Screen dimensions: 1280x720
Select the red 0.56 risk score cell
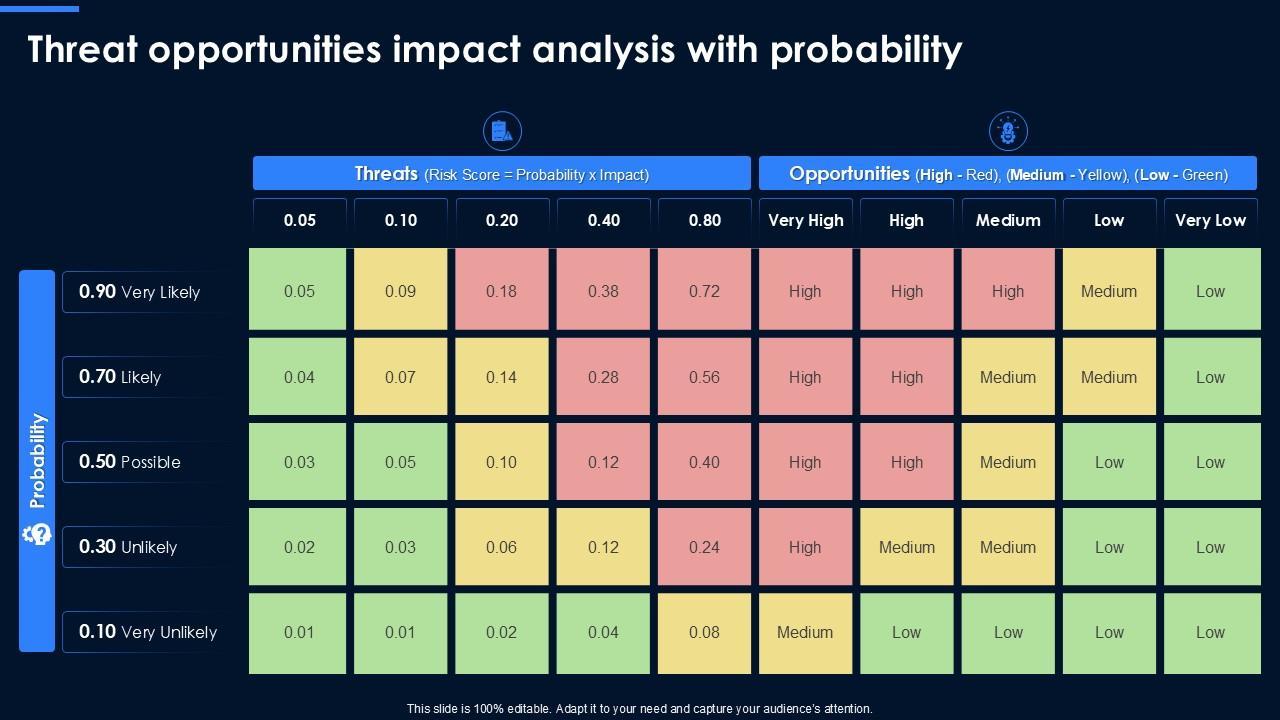tap(704, 377)
